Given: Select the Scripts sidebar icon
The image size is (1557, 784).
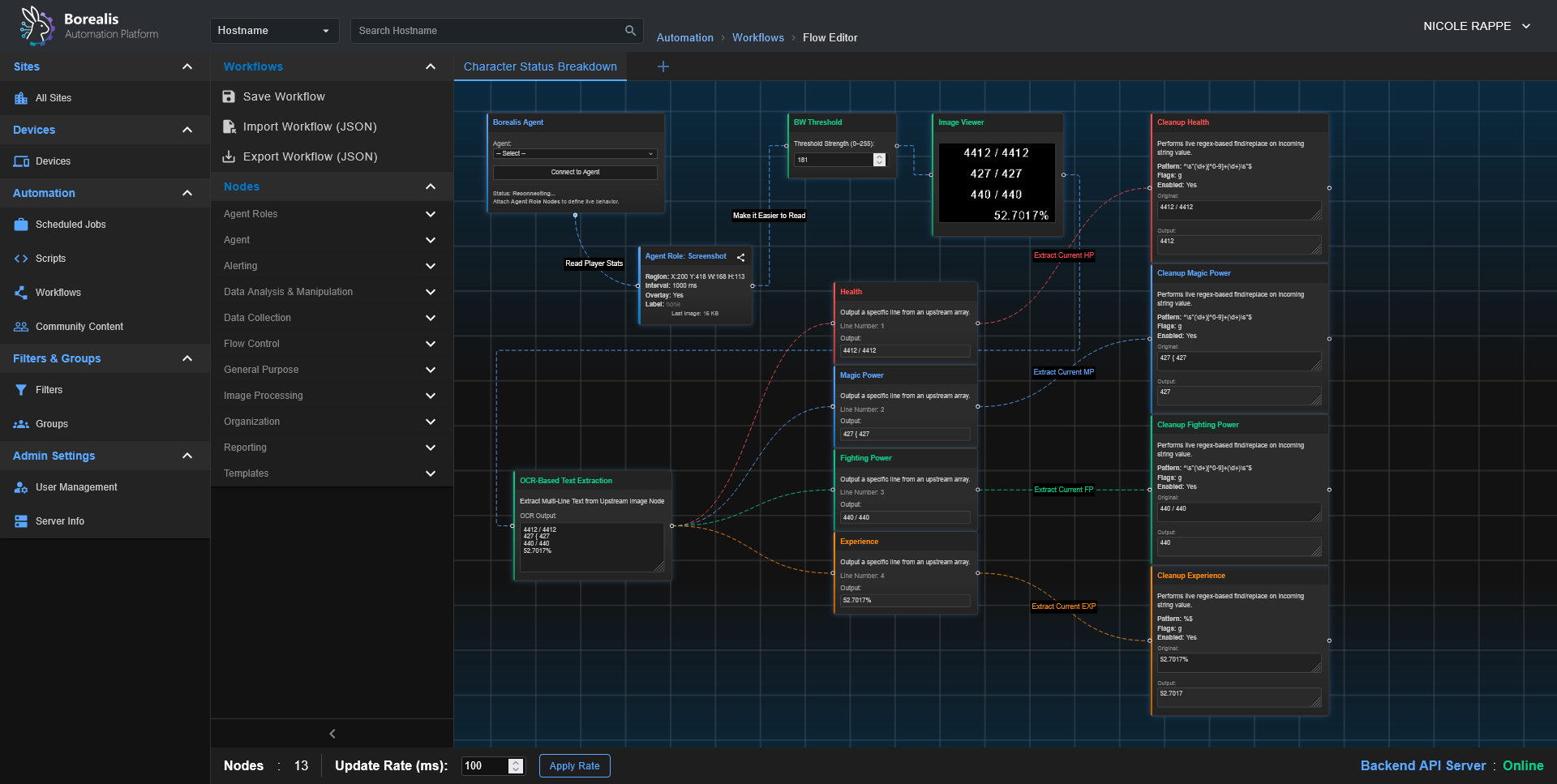Looking at the screenshot, I should (x=20, y=258).
